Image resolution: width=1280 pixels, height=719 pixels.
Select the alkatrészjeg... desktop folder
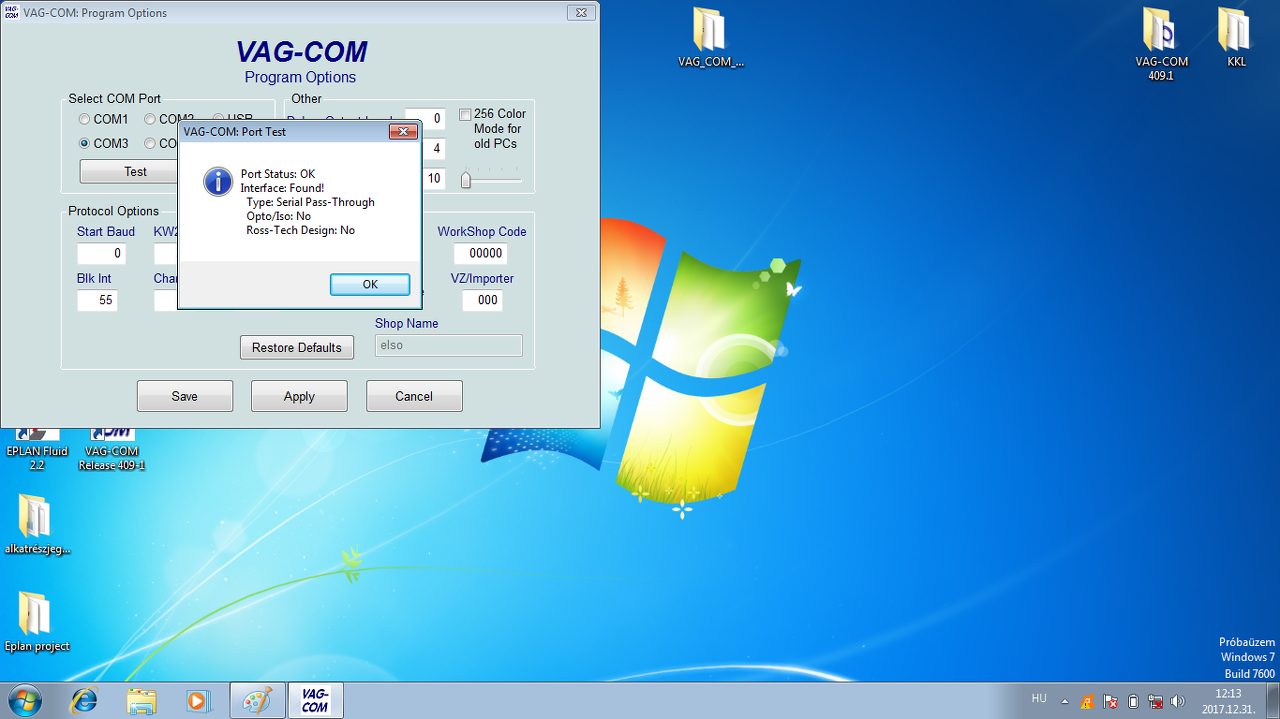tap(37, 524)
